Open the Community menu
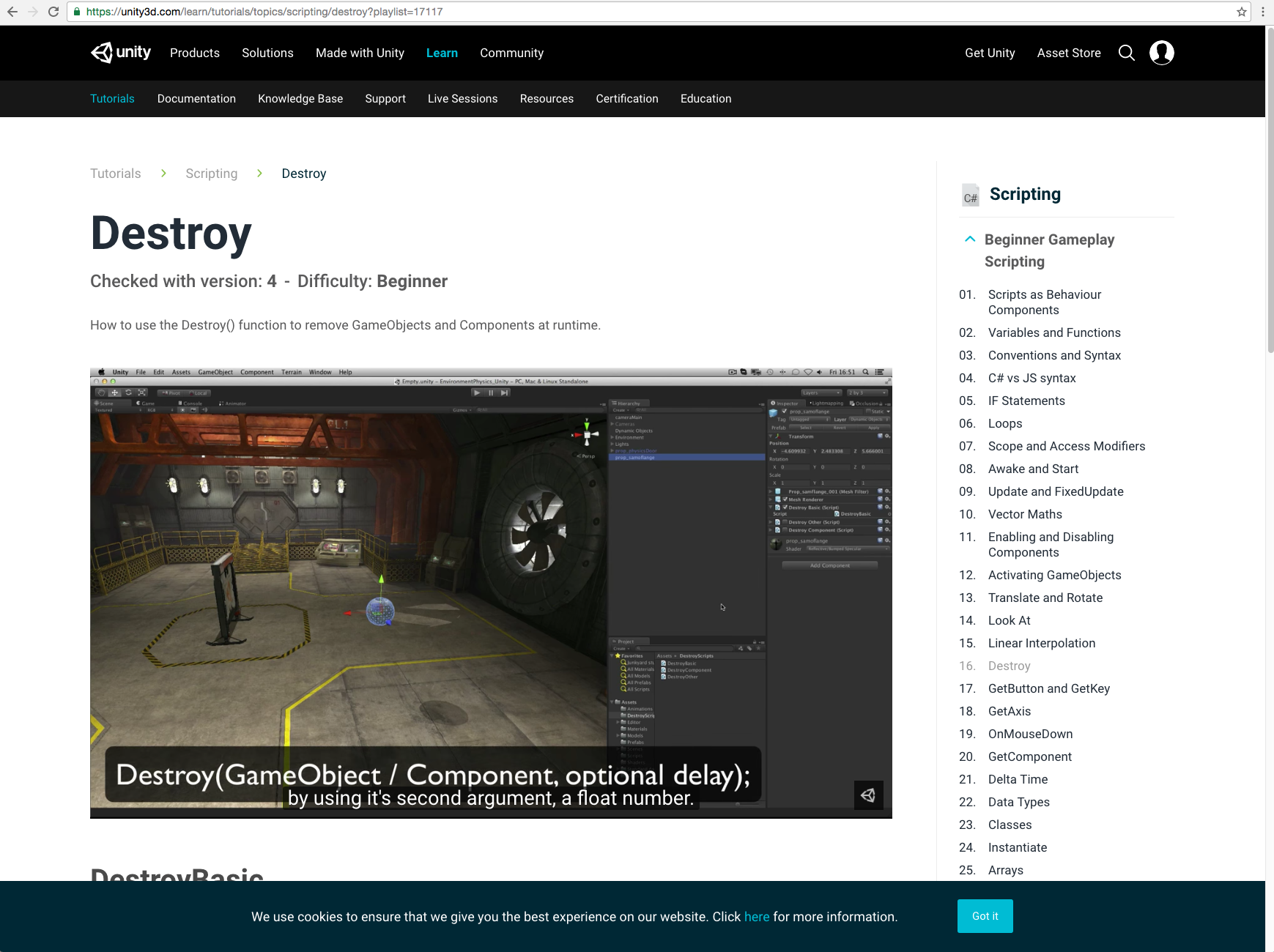Image resolution: width=1274 pixels, height=952 pixels. tap(511, 53)
